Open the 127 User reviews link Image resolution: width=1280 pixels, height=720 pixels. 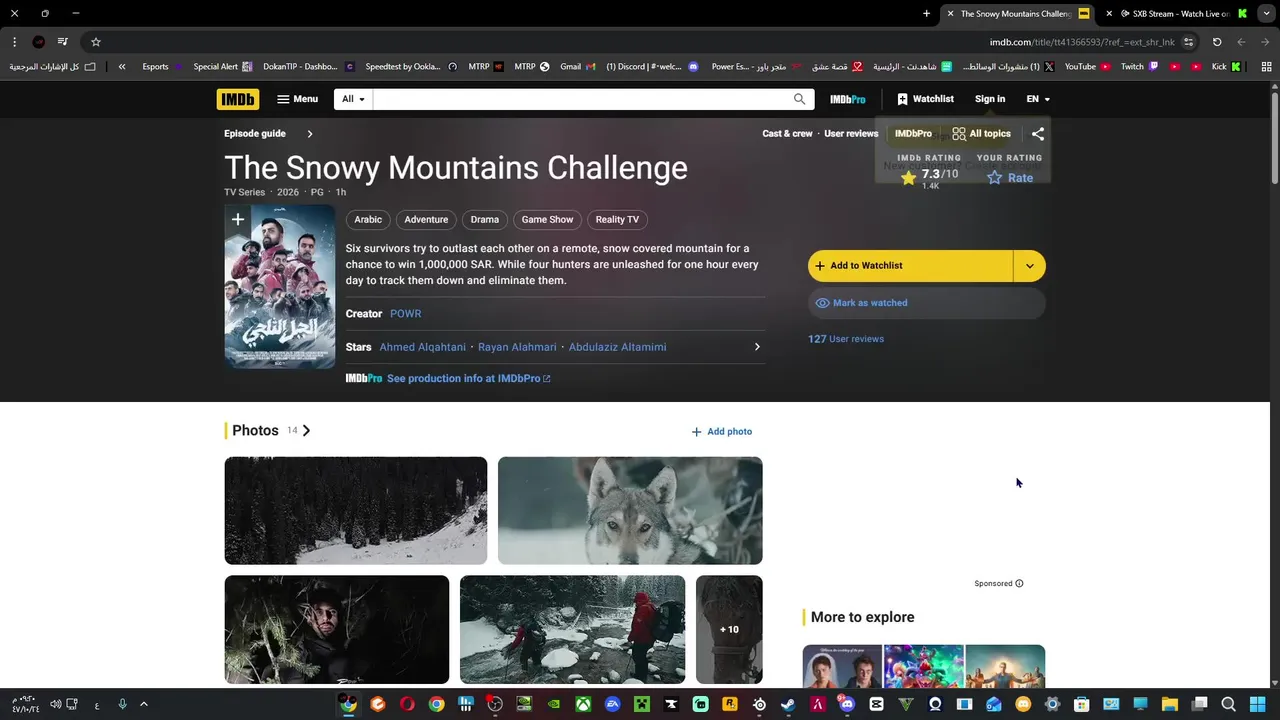coord(846,339)
